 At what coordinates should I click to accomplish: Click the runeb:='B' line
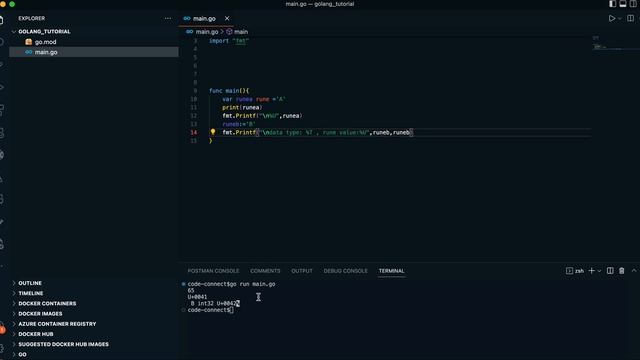coord(239,124)
